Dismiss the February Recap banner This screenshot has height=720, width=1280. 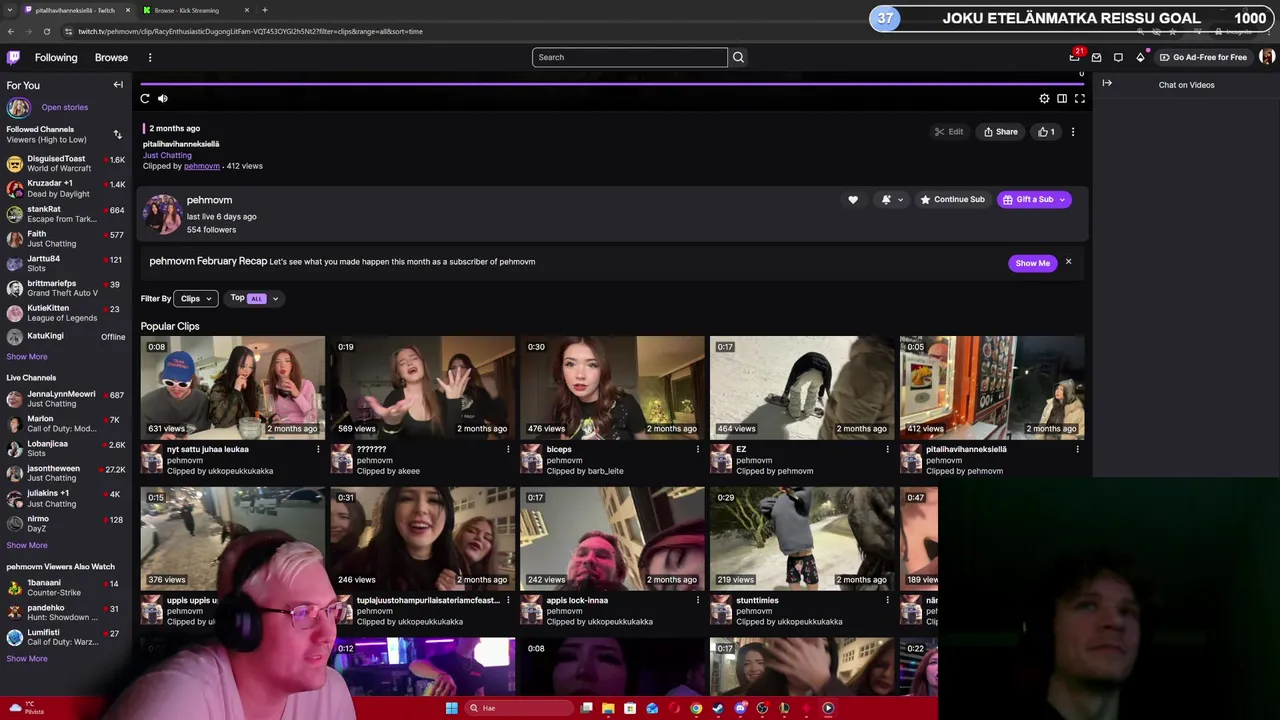coord(1068,262)
